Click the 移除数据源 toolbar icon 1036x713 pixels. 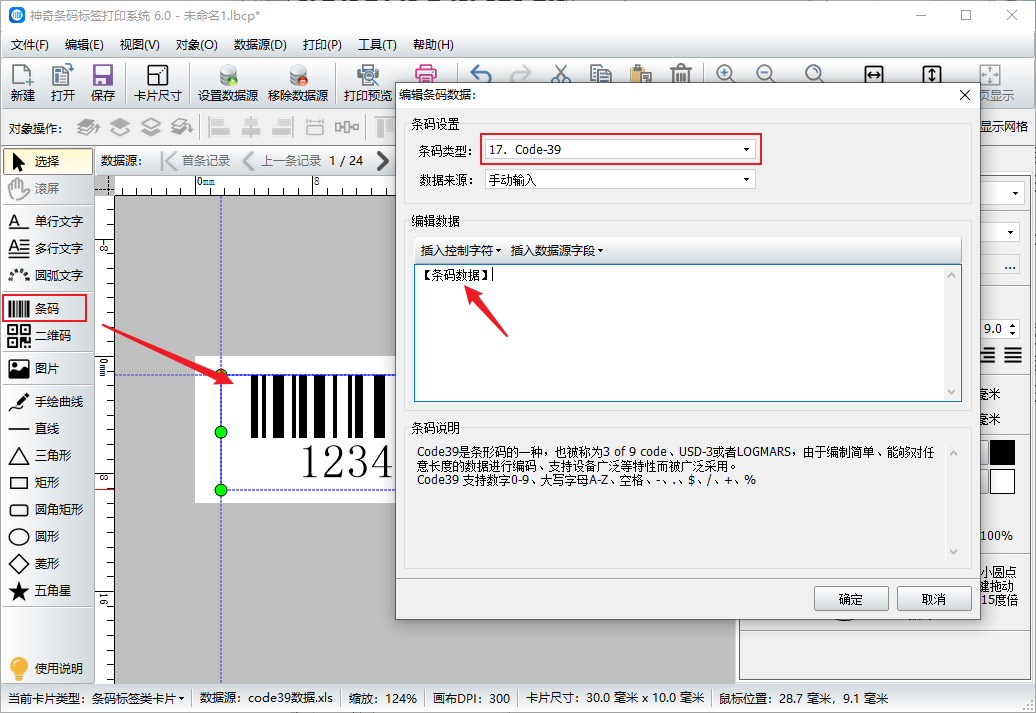pyautogui.click(x=297, y=82)
